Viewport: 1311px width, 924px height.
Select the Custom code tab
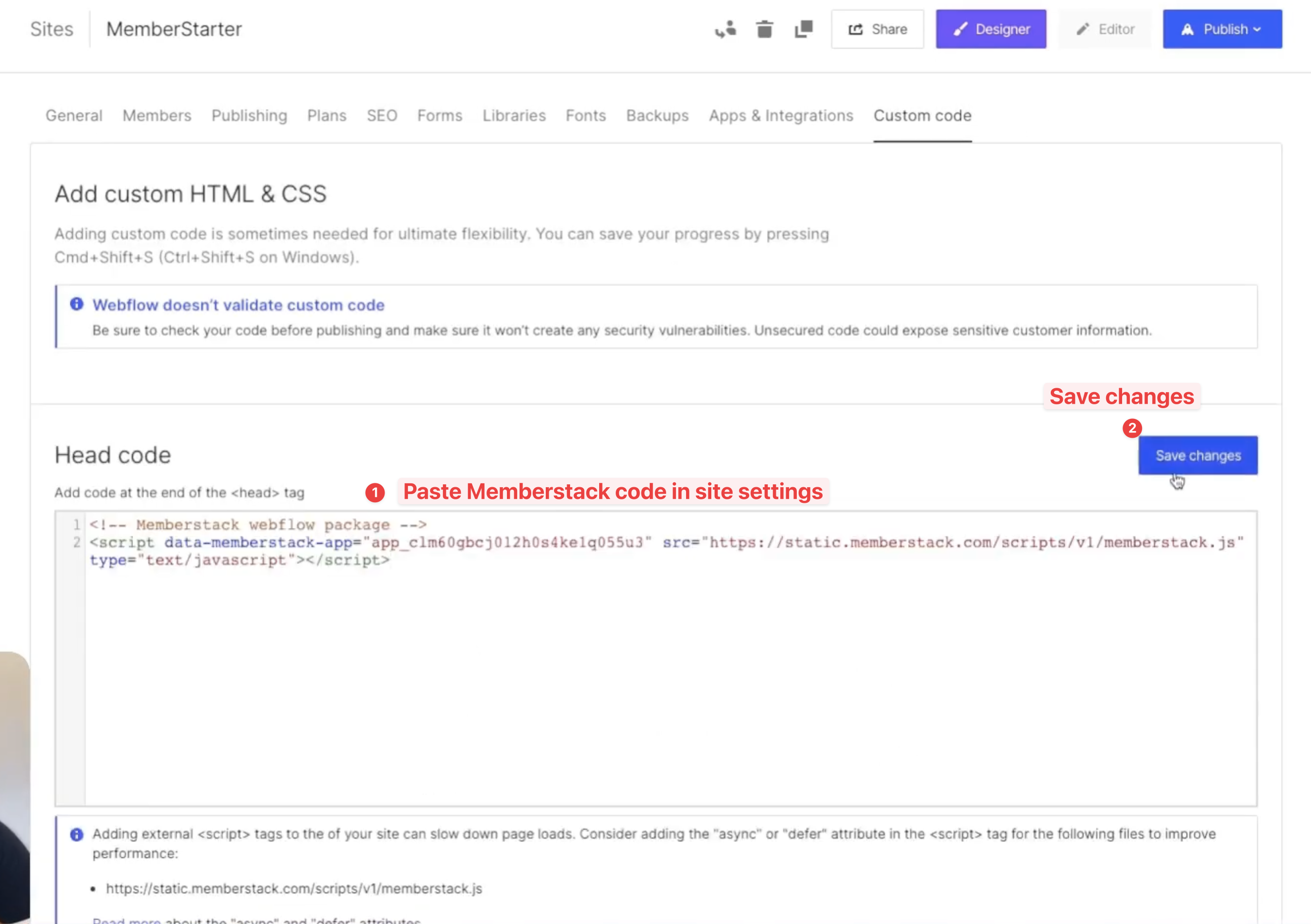[922, 115]
